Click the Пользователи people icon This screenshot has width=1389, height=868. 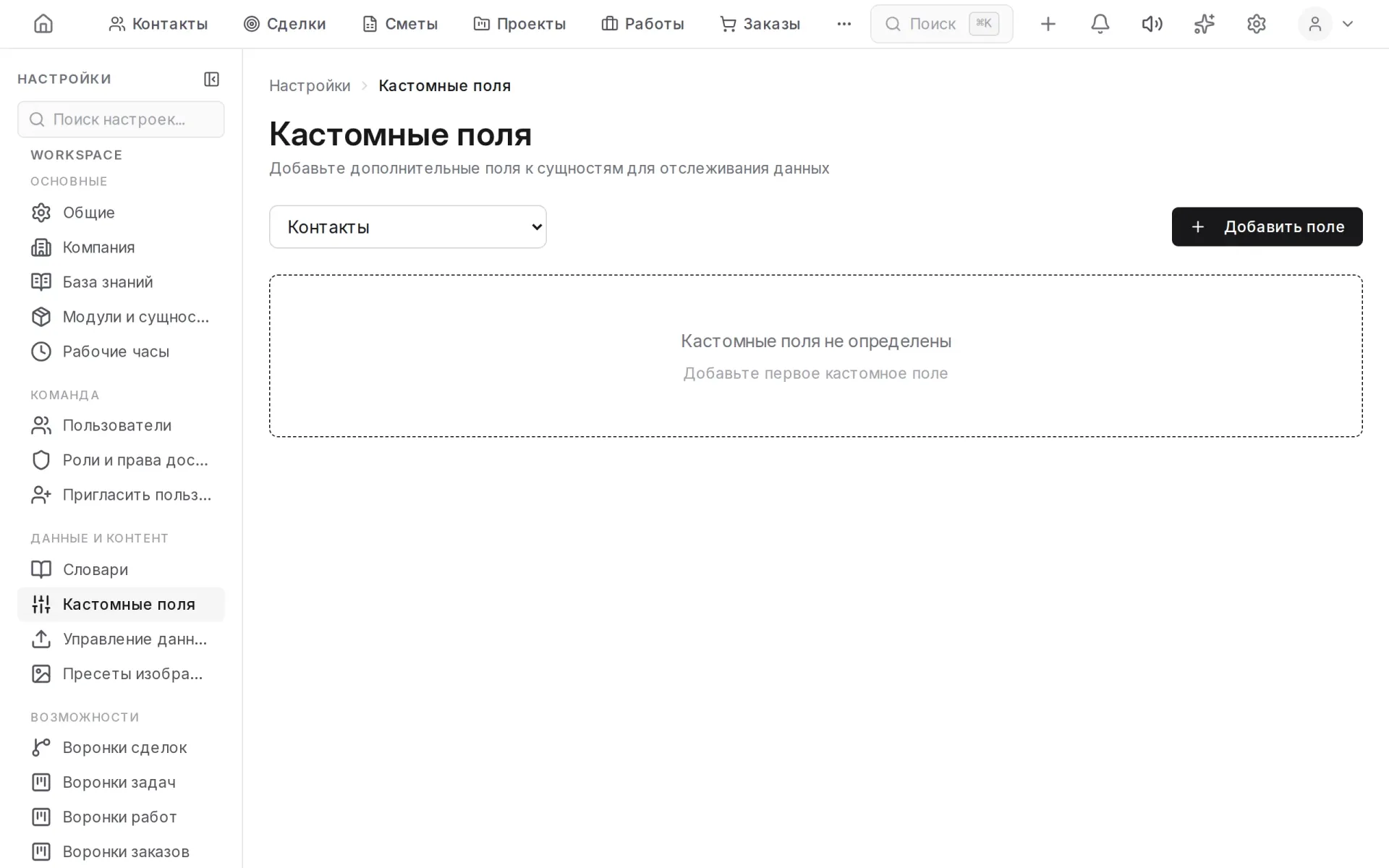(x=41, y=425)
